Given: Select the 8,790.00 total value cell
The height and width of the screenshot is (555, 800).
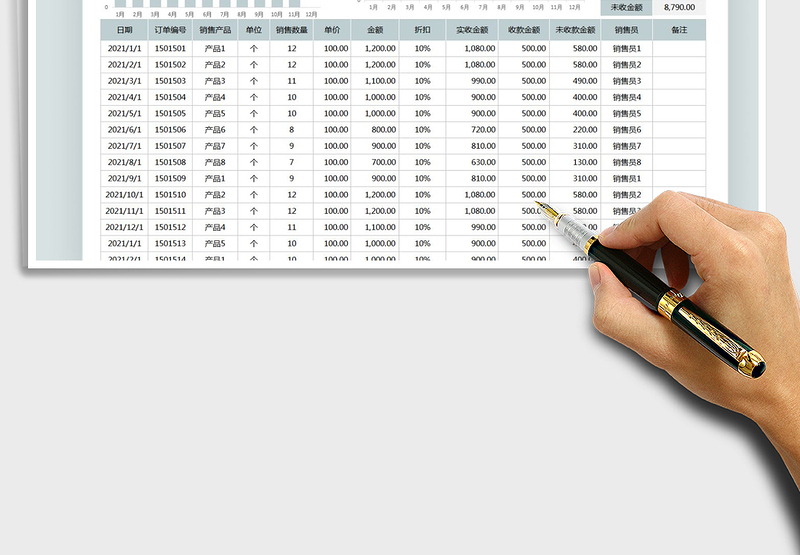Looking at the screenshot, I should [x=679, y=7].
